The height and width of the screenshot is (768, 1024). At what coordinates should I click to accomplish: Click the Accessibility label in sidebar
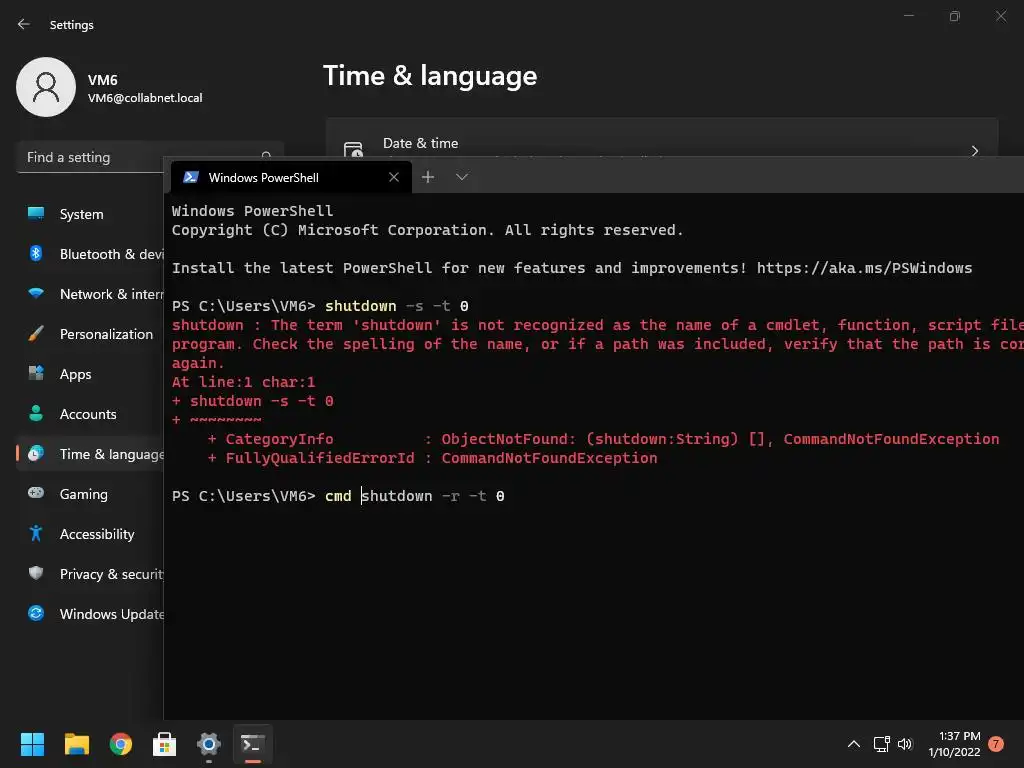click(97, 534)
